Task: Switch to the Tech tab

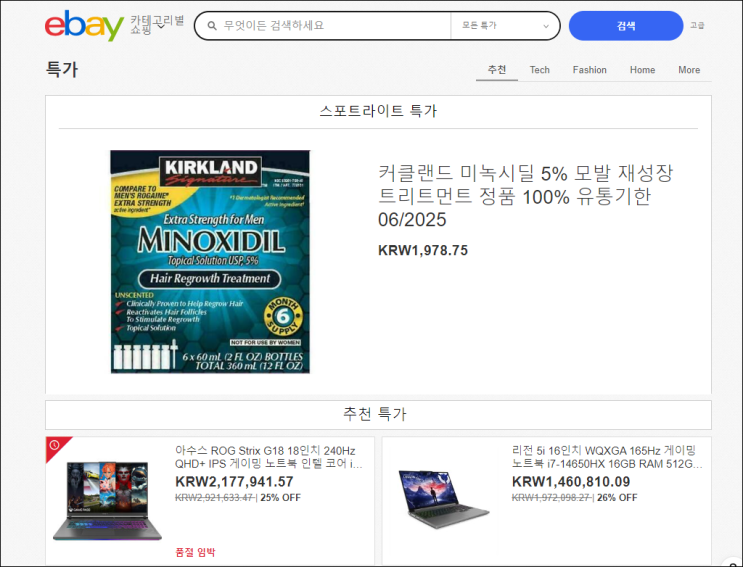Action: point(539,70)
